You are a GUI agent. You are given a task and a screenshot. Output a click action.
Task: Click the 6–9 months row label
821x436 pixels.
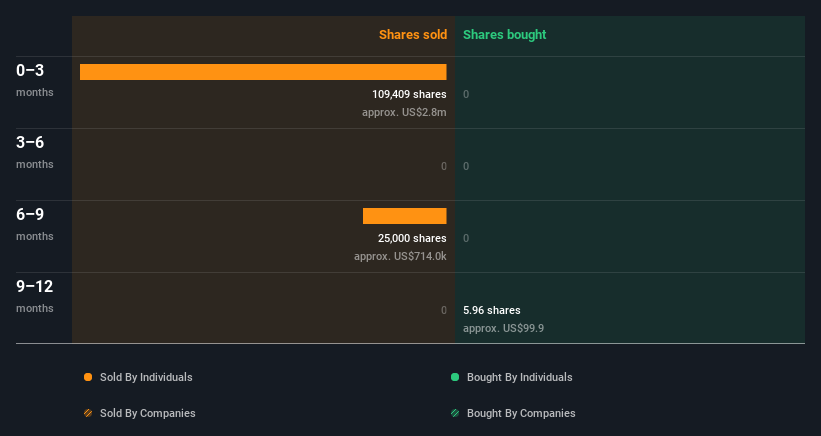click(x=35, y=224)
